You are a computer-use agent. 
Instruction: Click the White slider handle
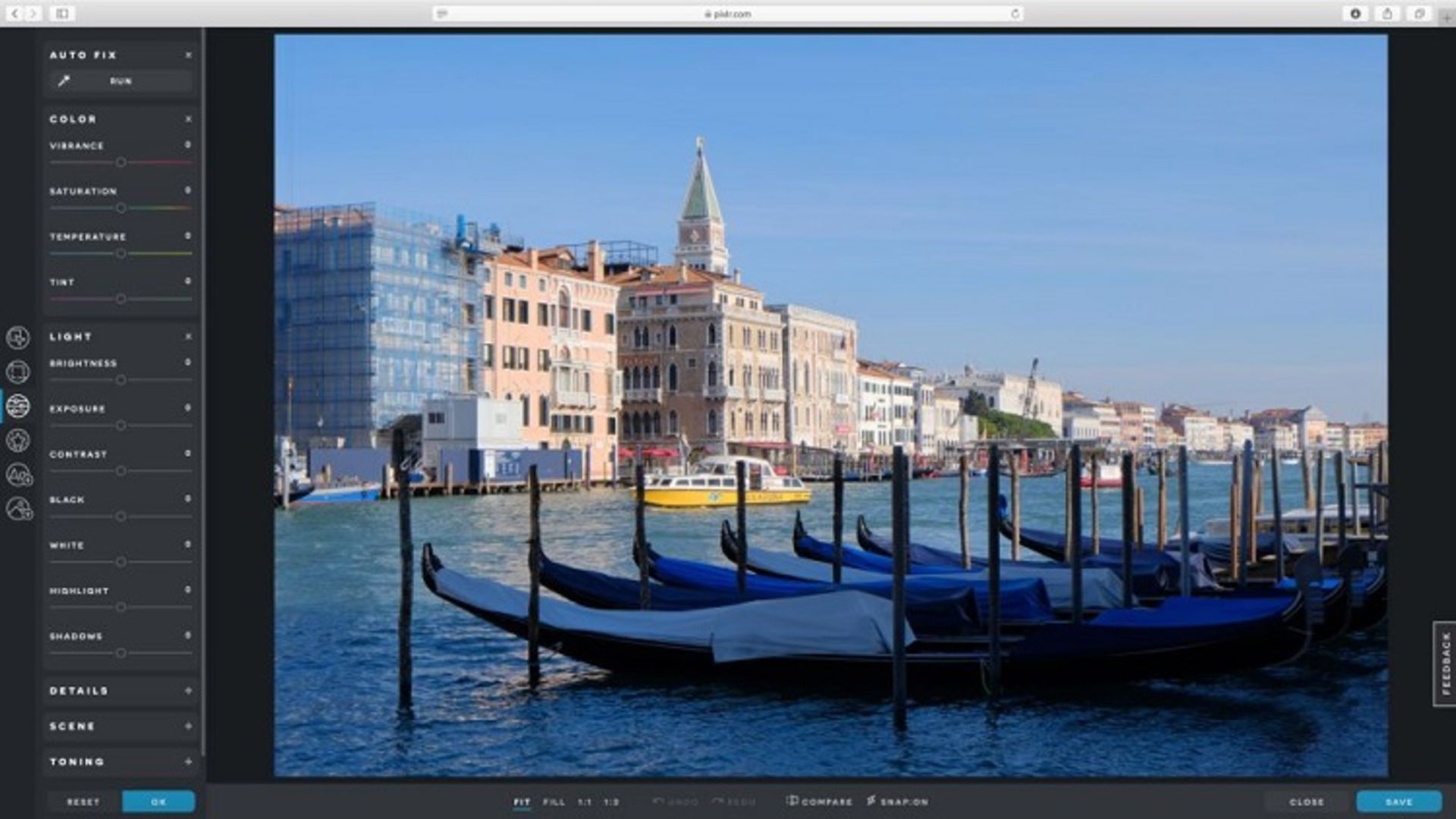click(121, 562)
